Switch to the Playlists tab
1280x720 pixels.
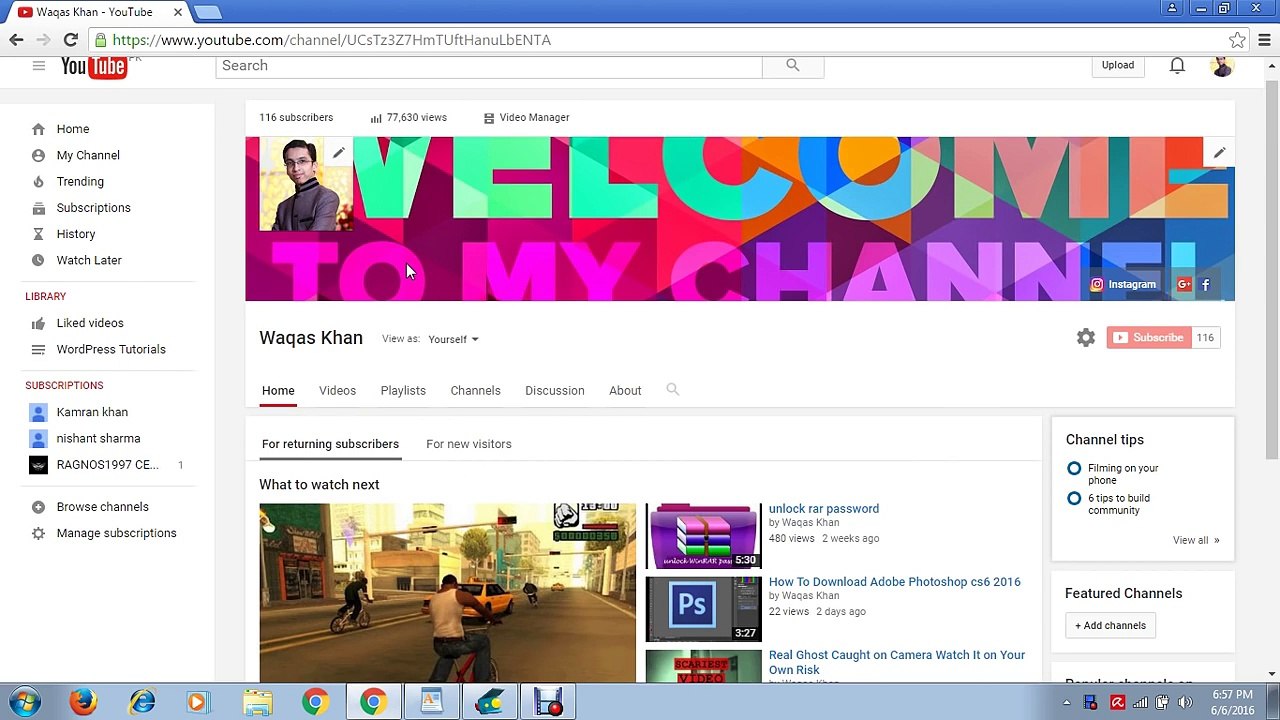(x=403, y=391)
